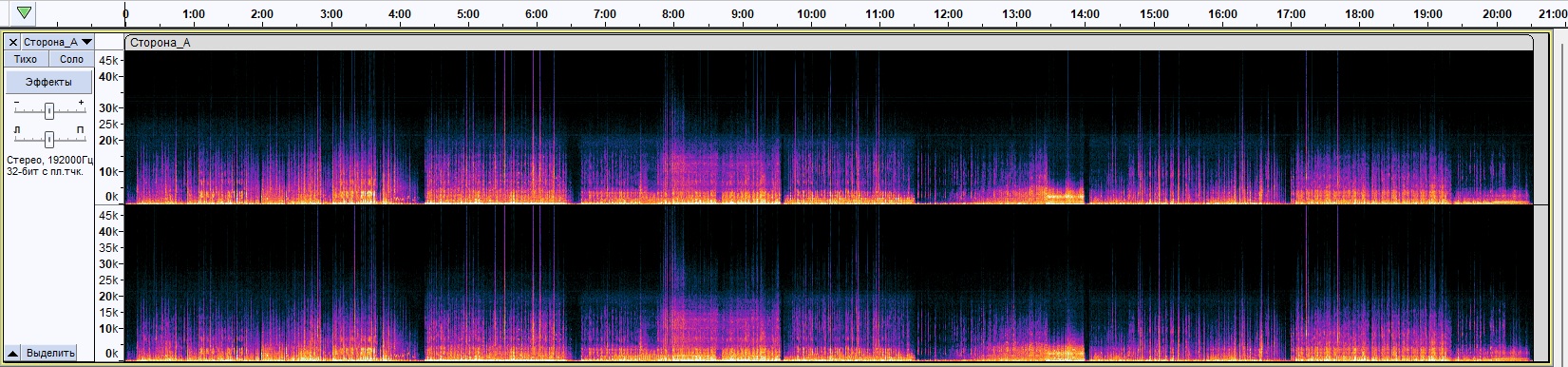
Task: Click the green playhead triangle icon
Action: pos(25,13)
